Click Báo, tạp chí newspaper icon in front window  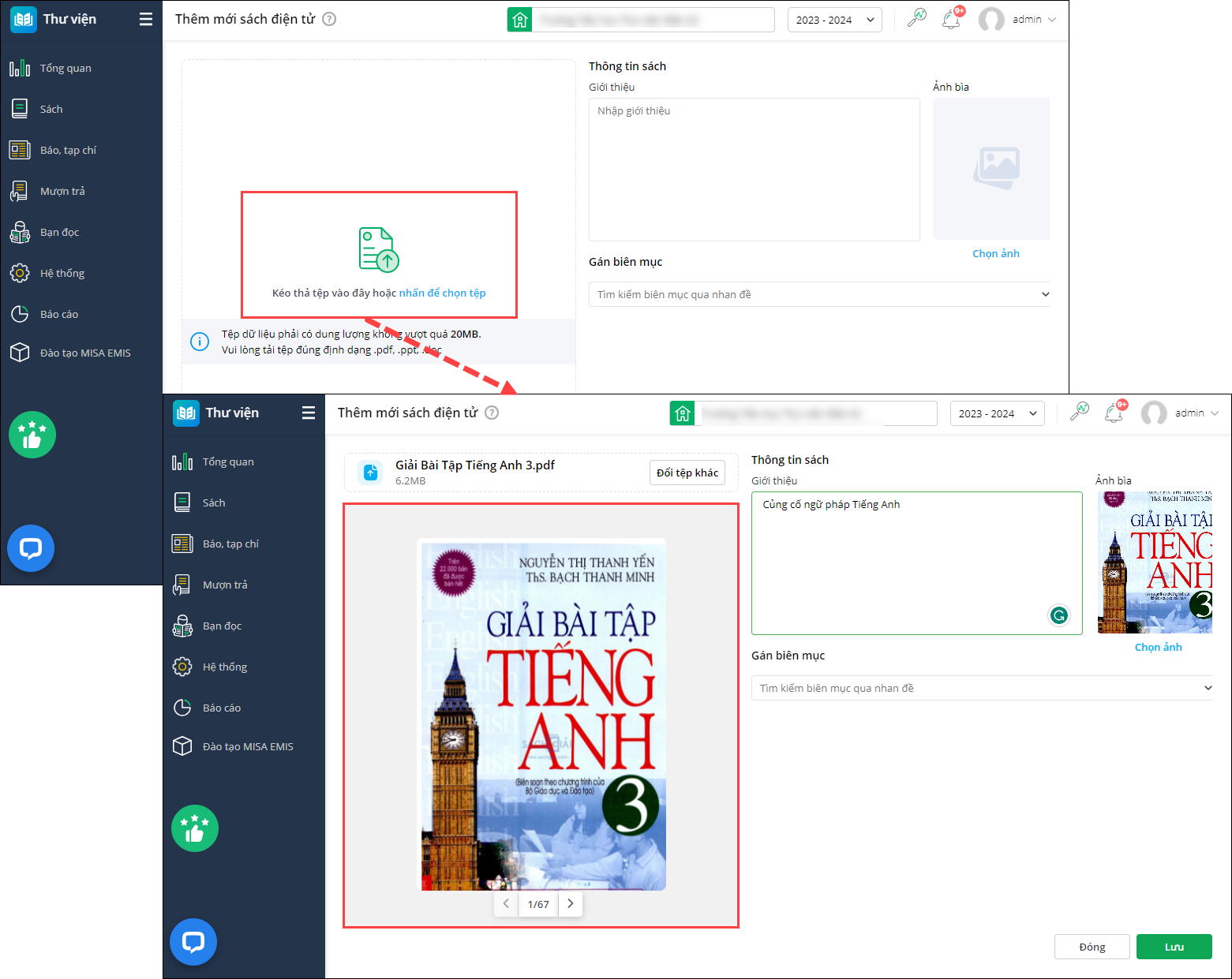182,544
